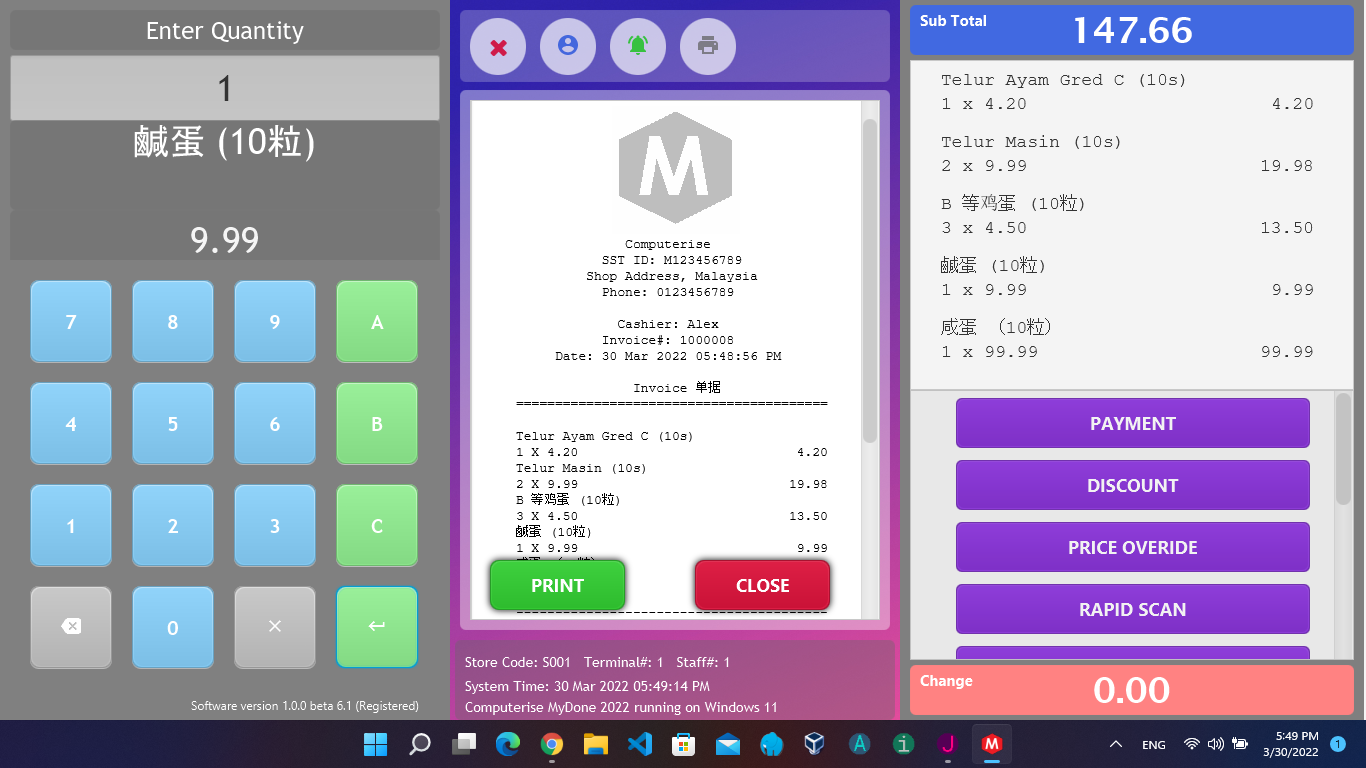Tap the gray multiply key on keypad
The height and width of the screenshot is (768, 1366).
point(275,627)
